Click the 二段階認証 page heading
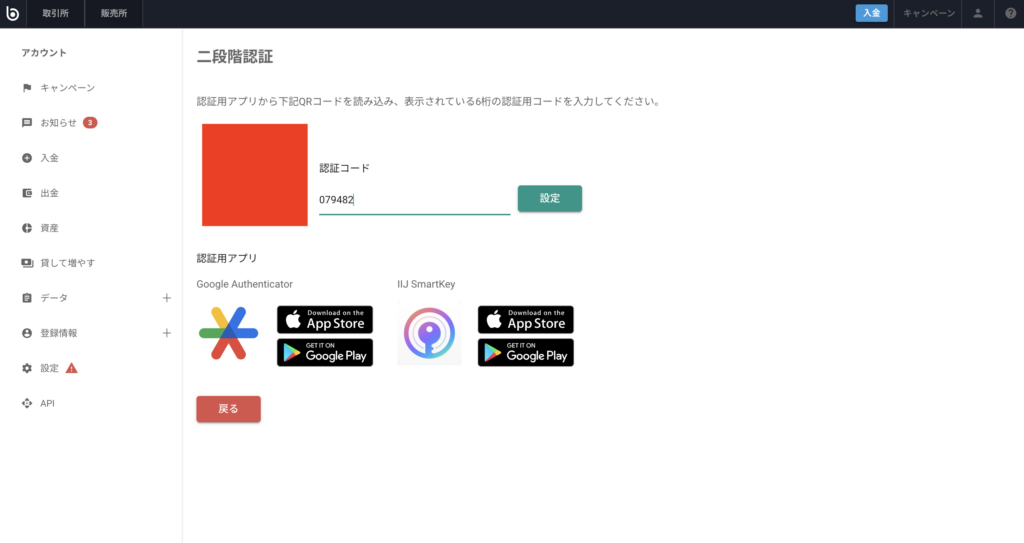 tap(235, 57)
